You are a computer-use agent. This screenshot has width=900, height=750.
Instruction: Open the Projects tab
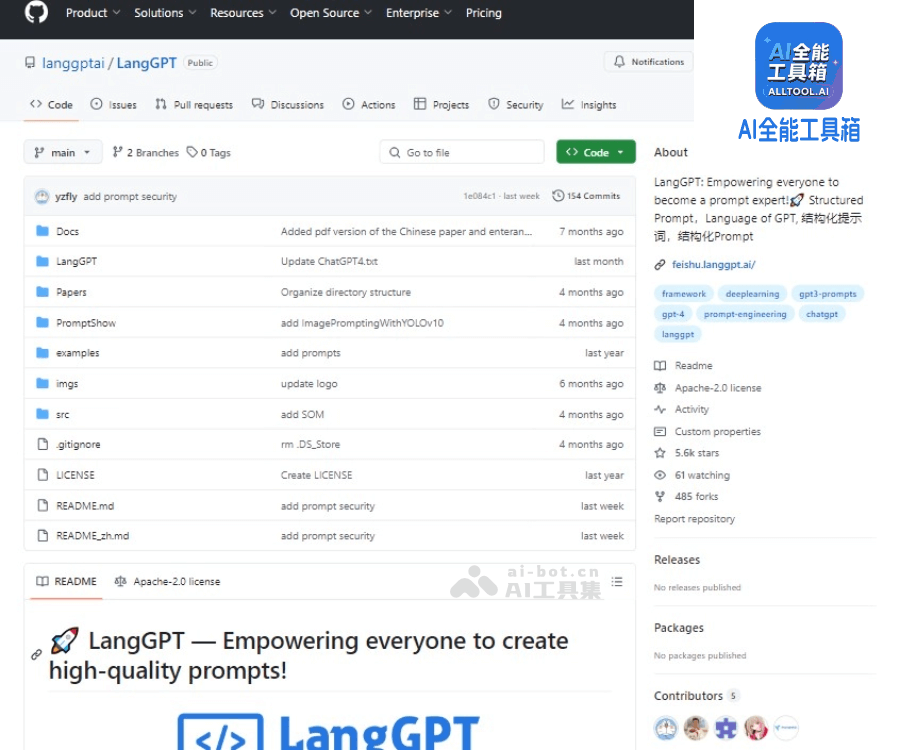coord(441,104)
